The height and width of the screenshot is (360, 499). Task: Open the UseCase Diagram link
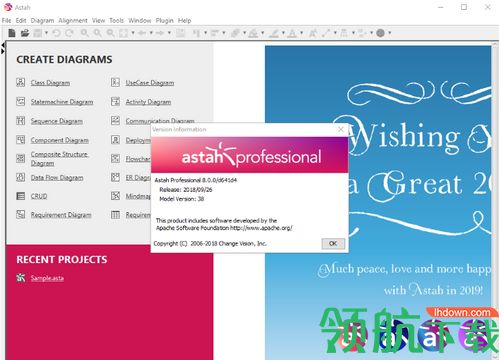click(x=150, y=83)
